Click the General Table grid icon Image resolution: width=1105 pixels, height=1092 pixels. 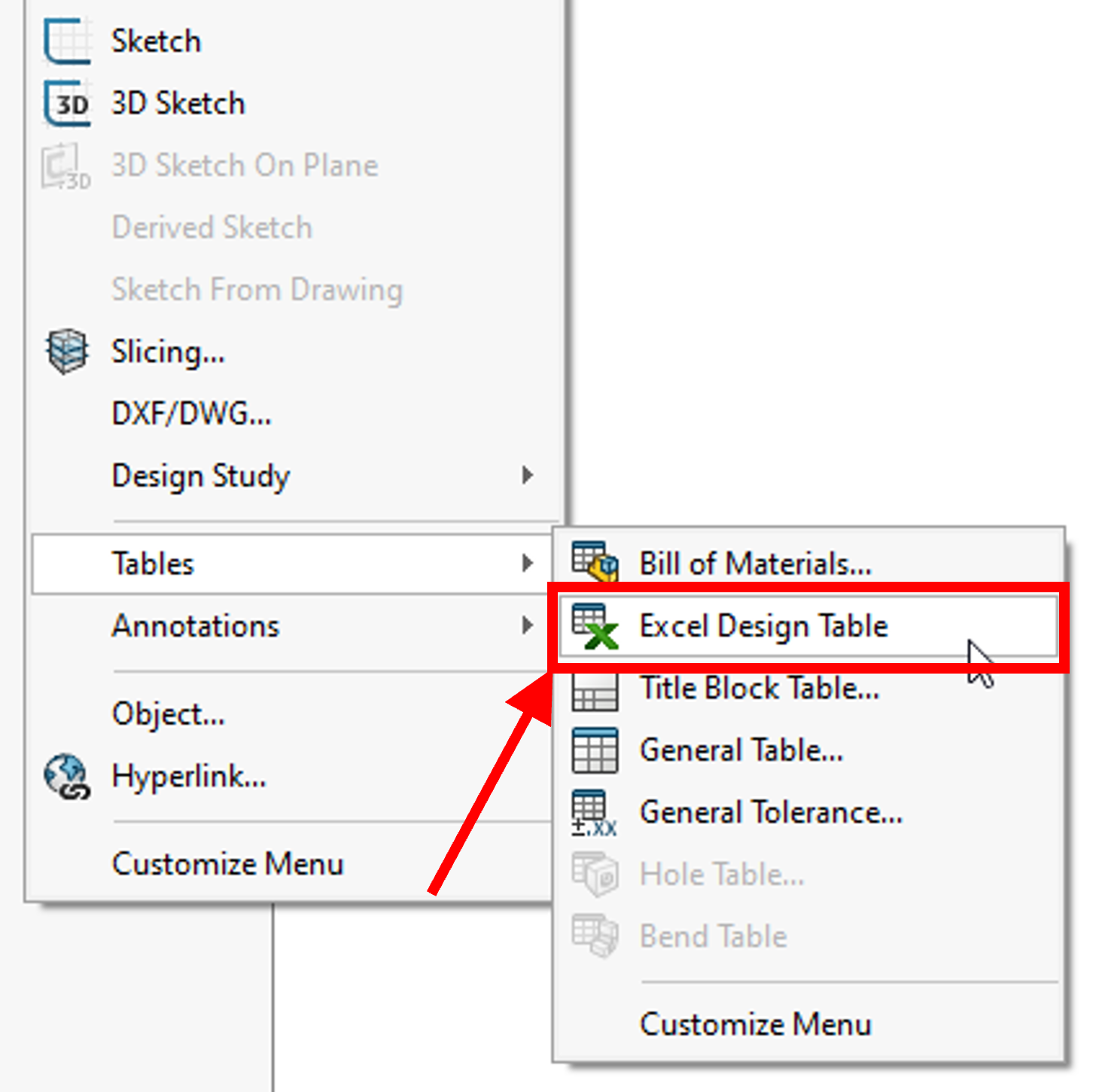coord(595,750)
